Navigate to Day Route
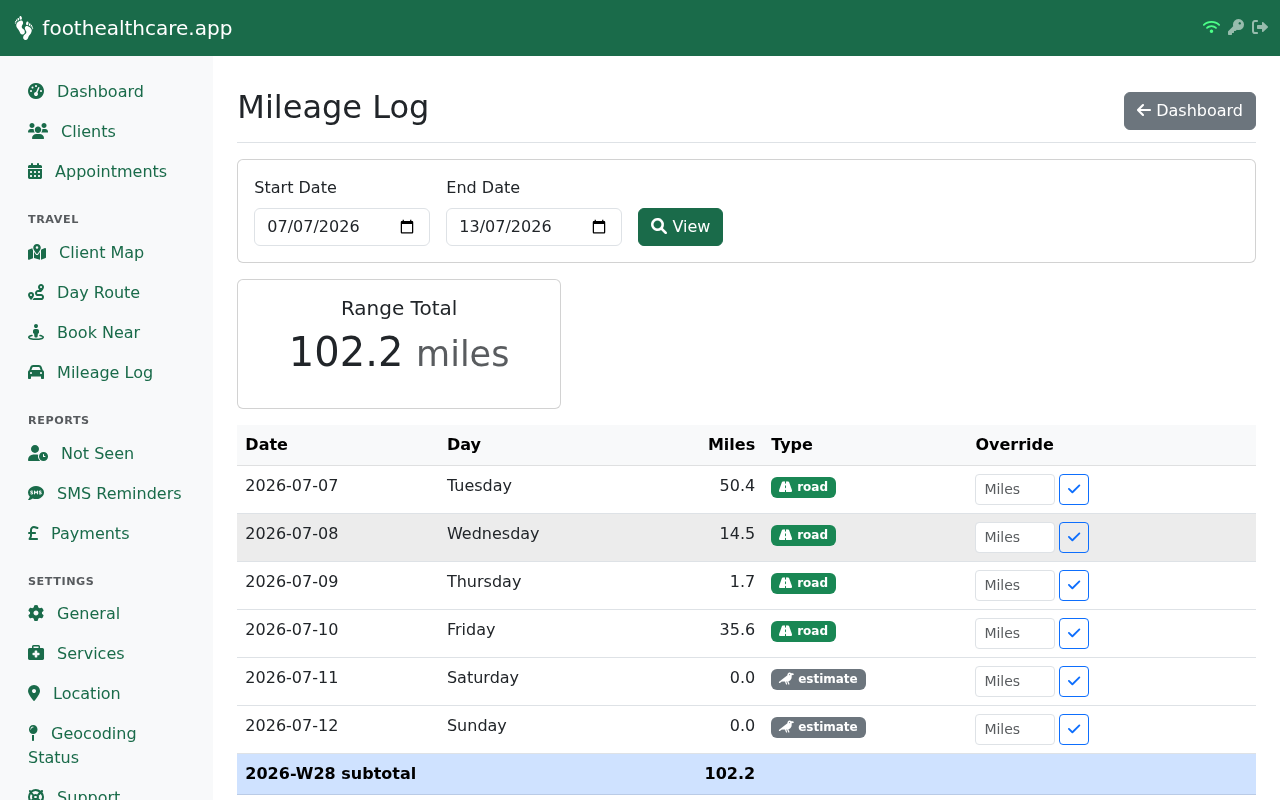The height and width of the screenshot is (800, 1280). tap(98, 292)
